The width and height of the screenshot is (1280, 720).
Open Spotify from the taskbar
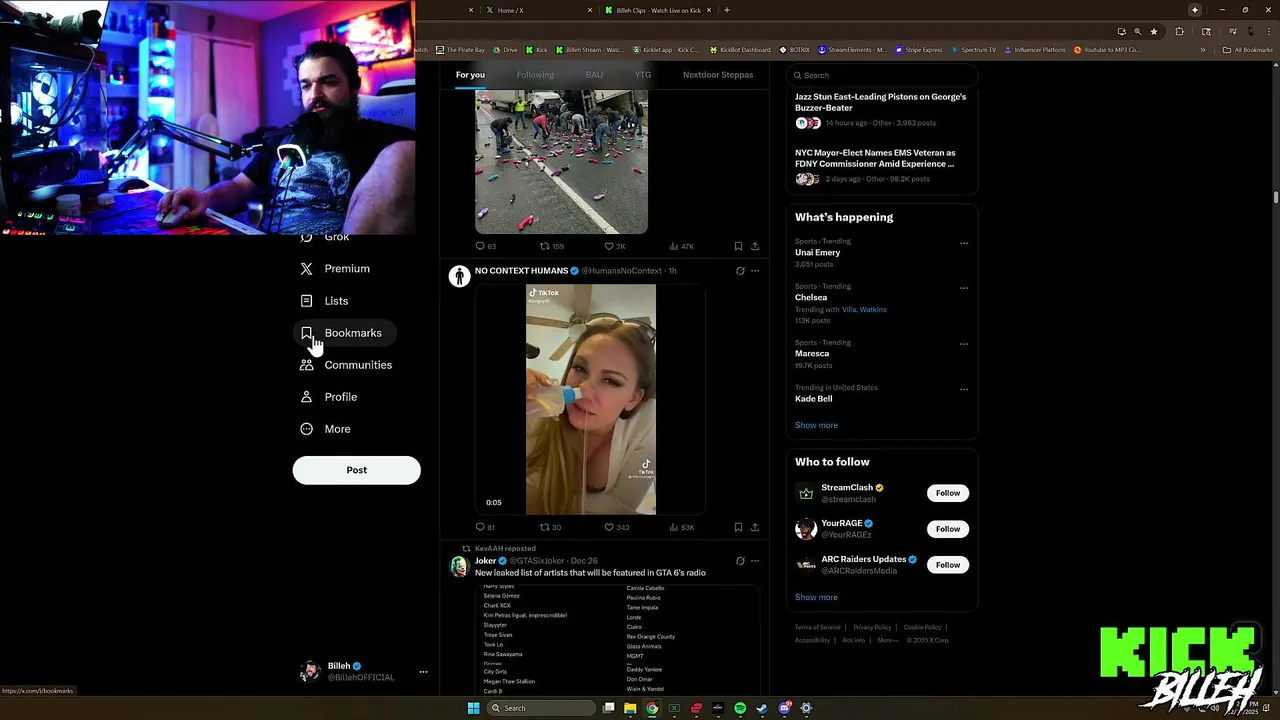click(x=740, y=708)
